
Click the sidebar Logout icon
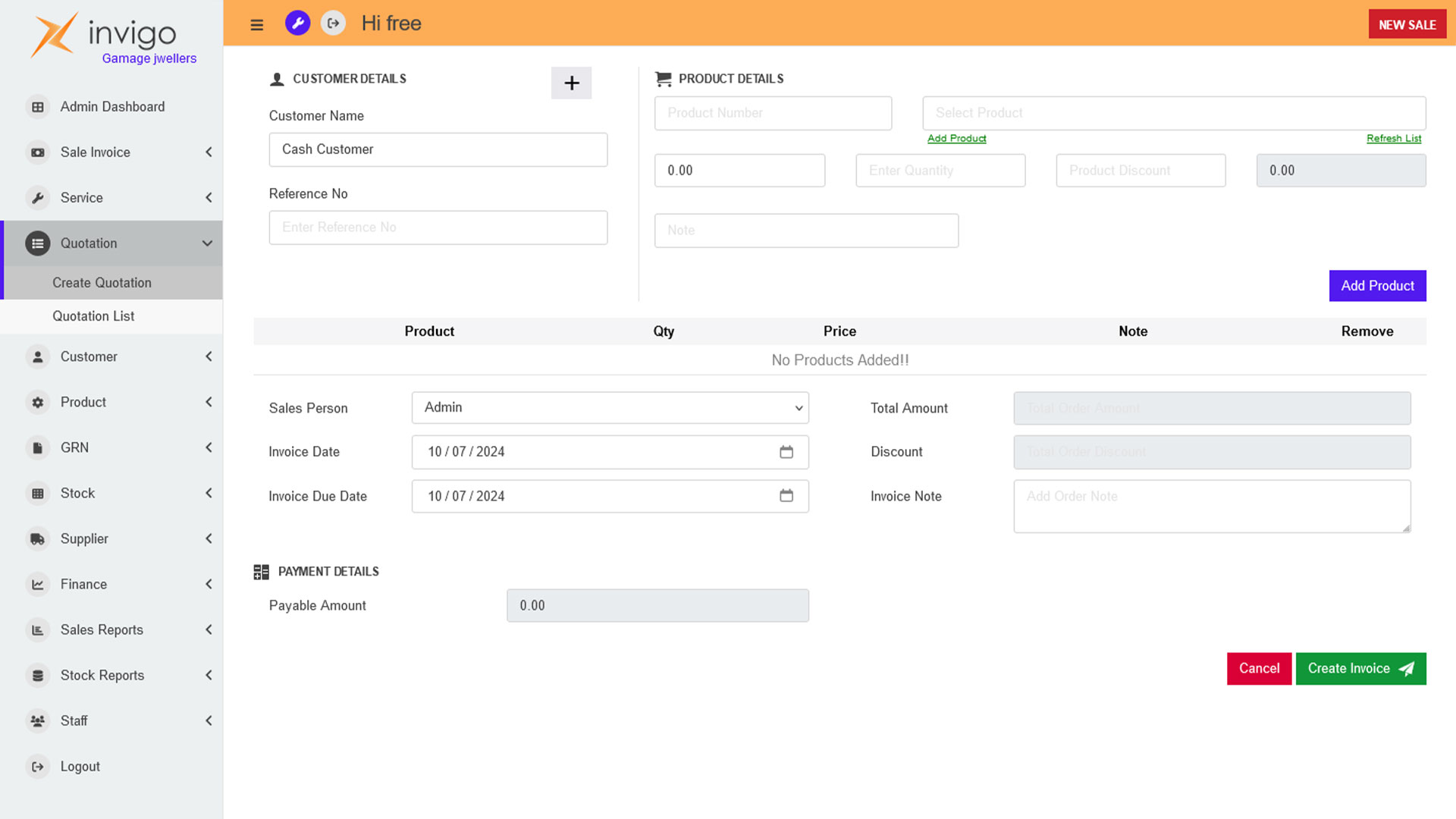pyautogui.click(x=38, y=767)
